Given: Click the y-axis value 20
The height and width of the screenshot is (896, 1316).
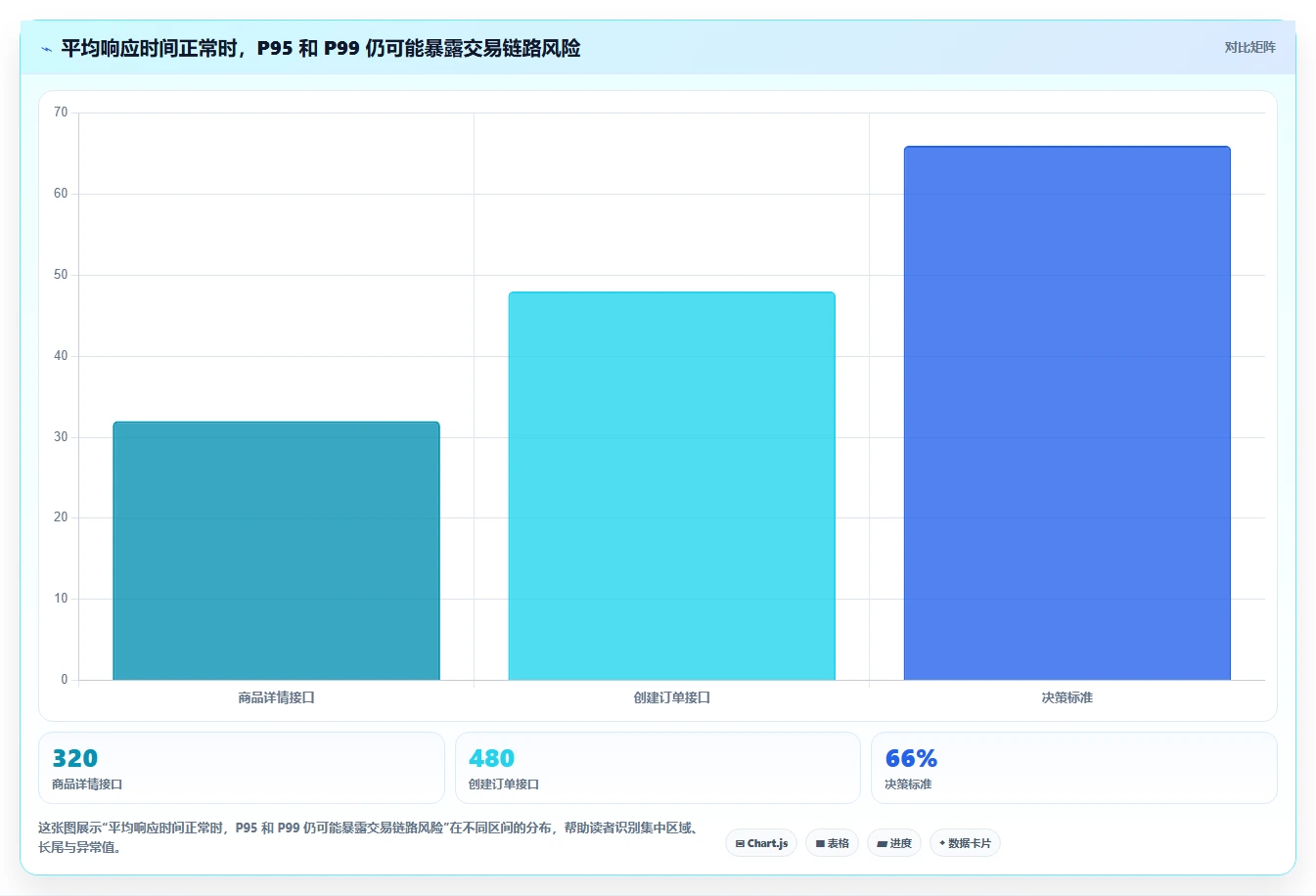Looking at the screenshot, I should [61, 517].
